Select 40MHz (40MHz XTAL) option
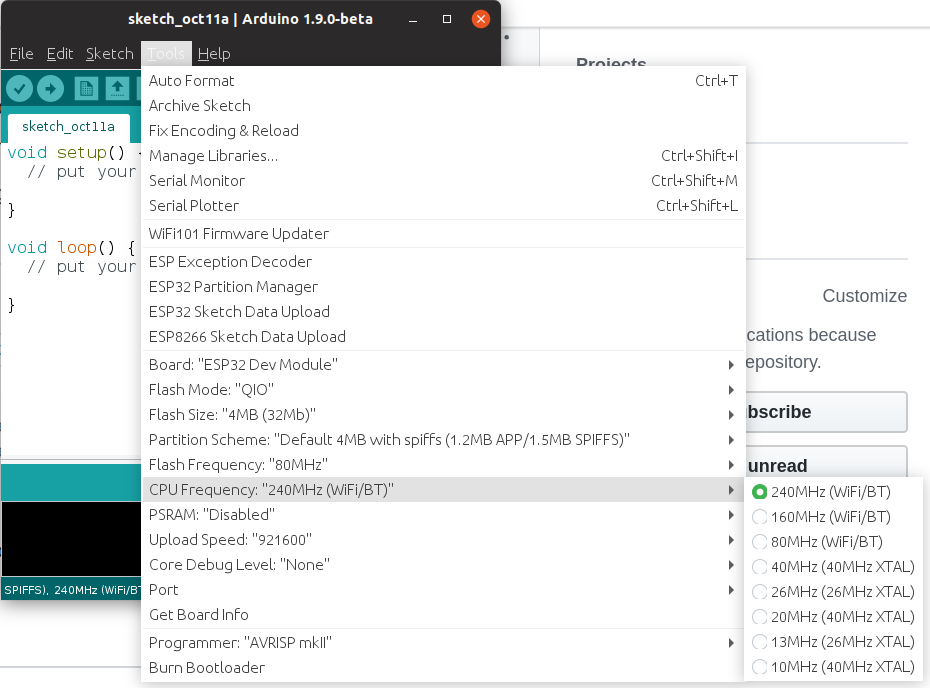 833,566
